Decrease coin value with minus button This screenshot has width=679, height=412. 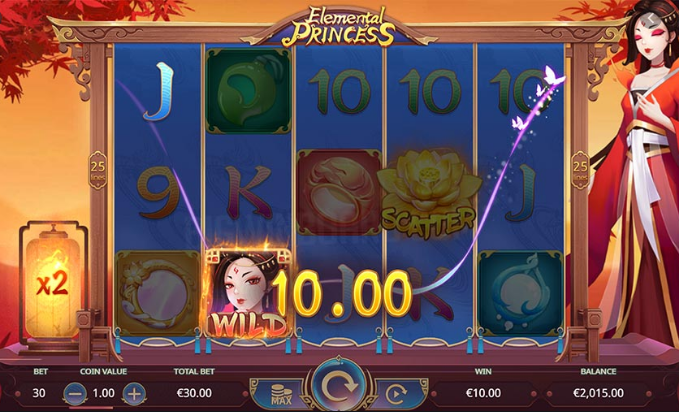75,393
